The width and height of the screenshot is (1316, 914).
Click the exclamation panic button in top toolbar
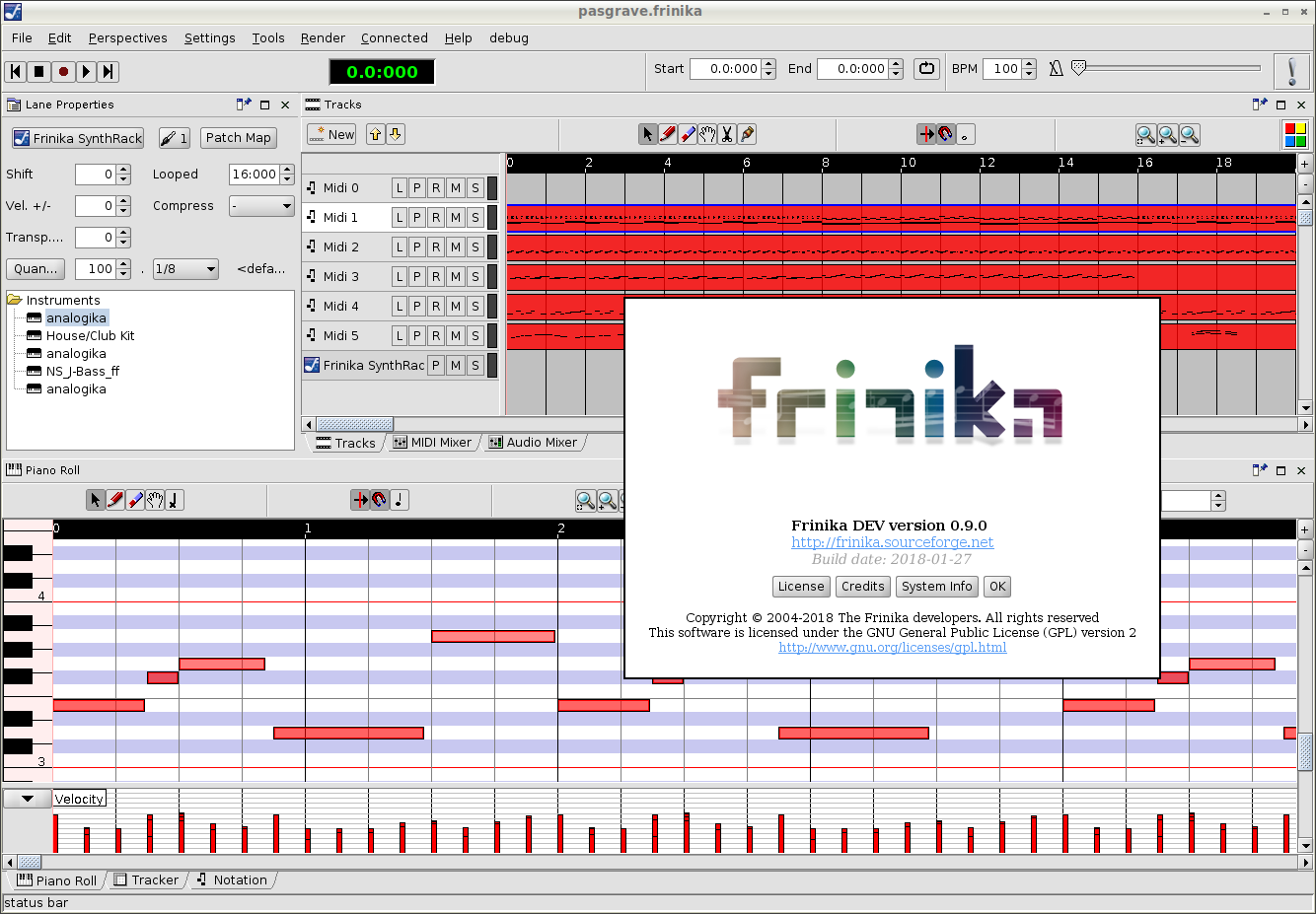pos(1291,71)
